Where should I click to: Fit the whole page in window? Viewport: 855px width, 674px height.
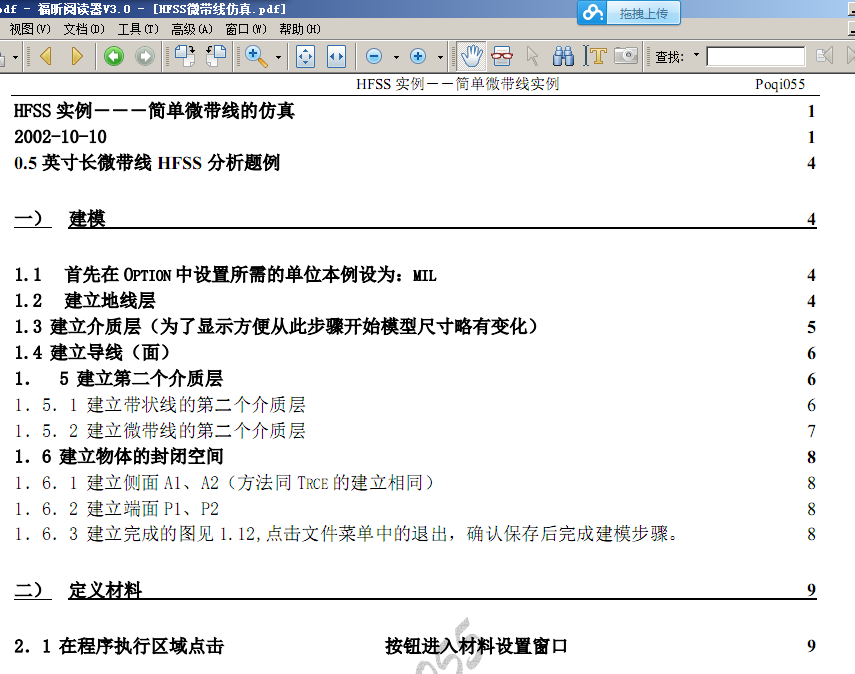tap(305, 56)
